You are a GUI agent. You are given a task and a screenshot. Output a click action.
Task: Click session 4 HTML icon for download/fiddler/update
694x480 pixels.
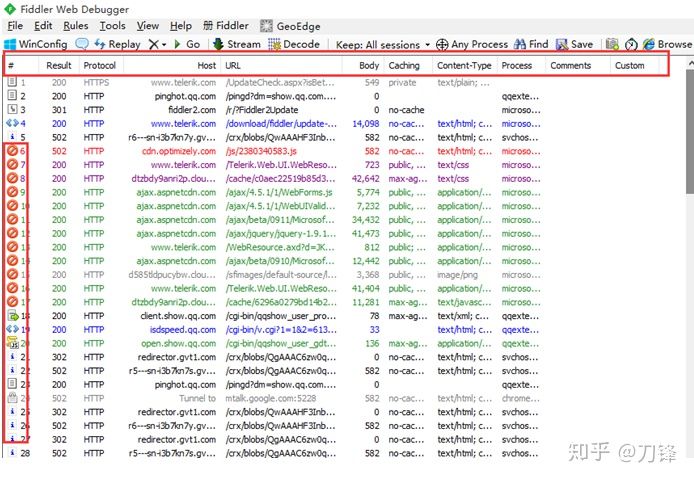point(12,123)
